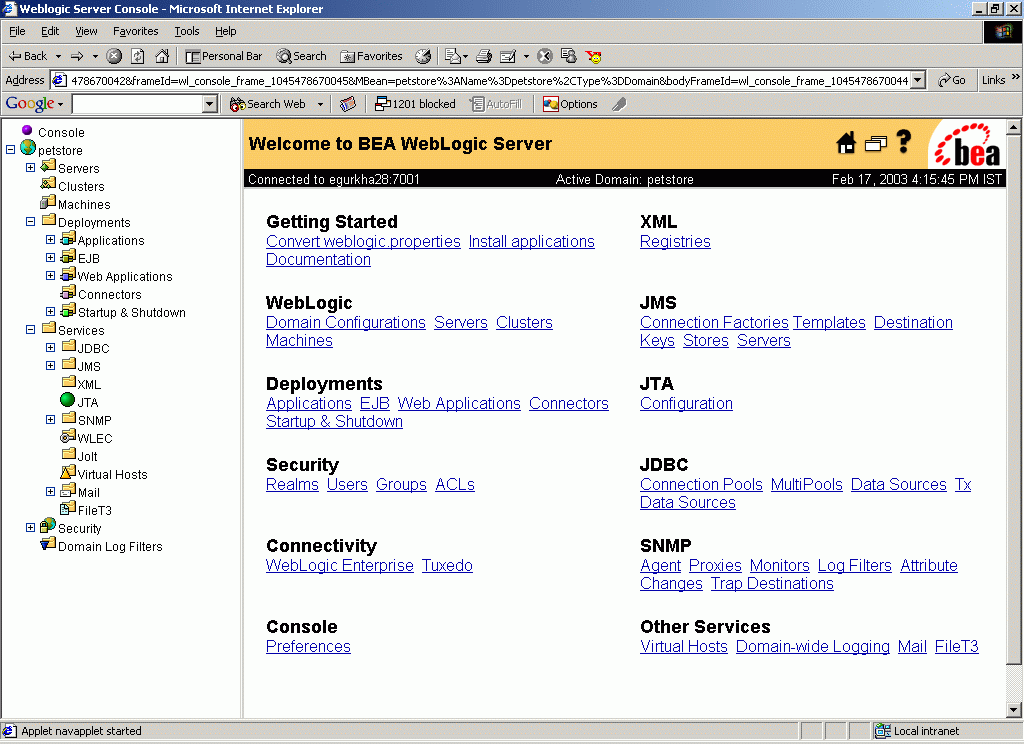Click the petstore domain globe icon
The width and height of the screenshot is (1024, 744).
click(28, 148)
